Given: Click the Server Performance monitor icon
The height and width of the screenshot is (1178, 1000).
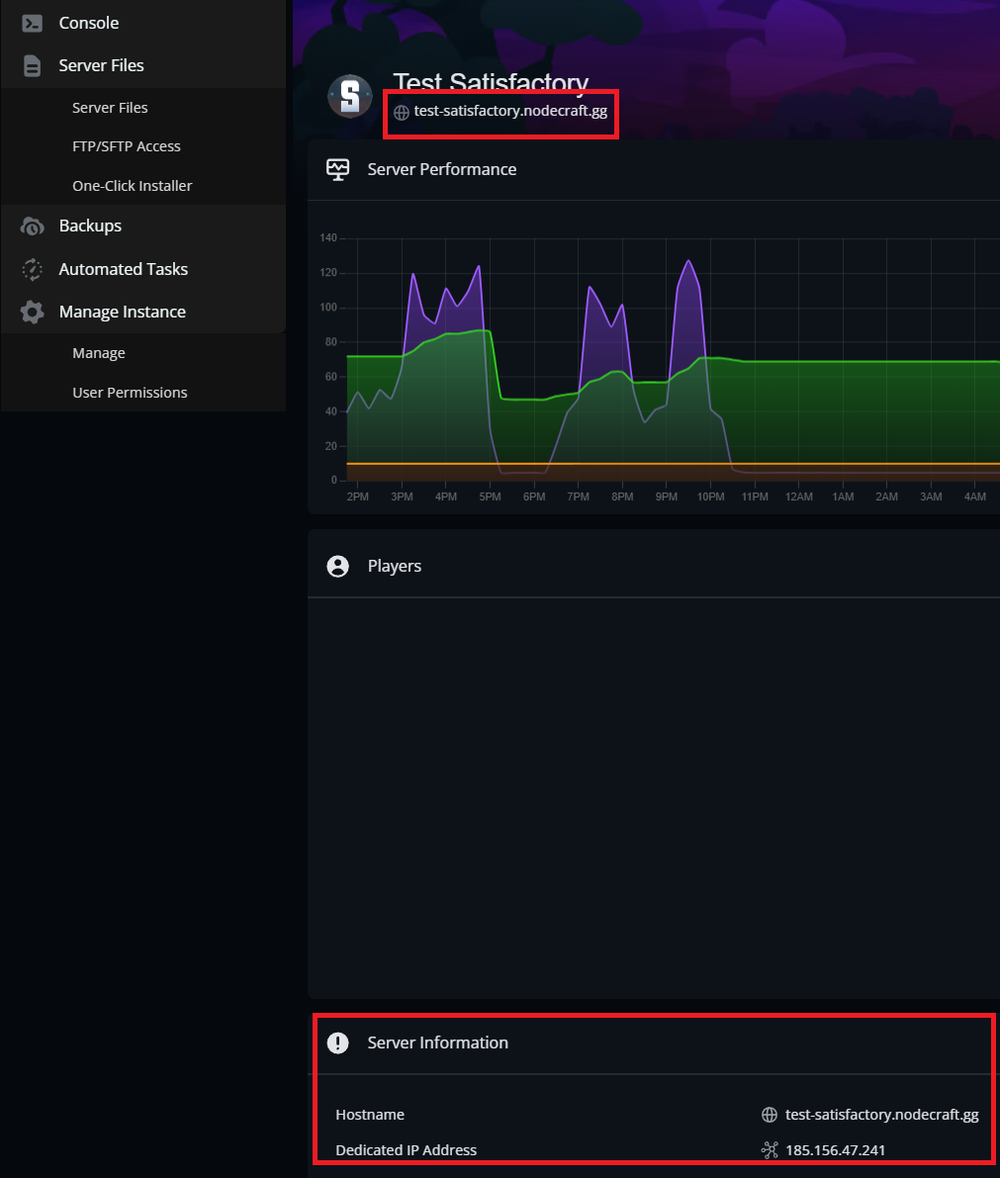Looking at the screenshot, I should click(337, 169).
